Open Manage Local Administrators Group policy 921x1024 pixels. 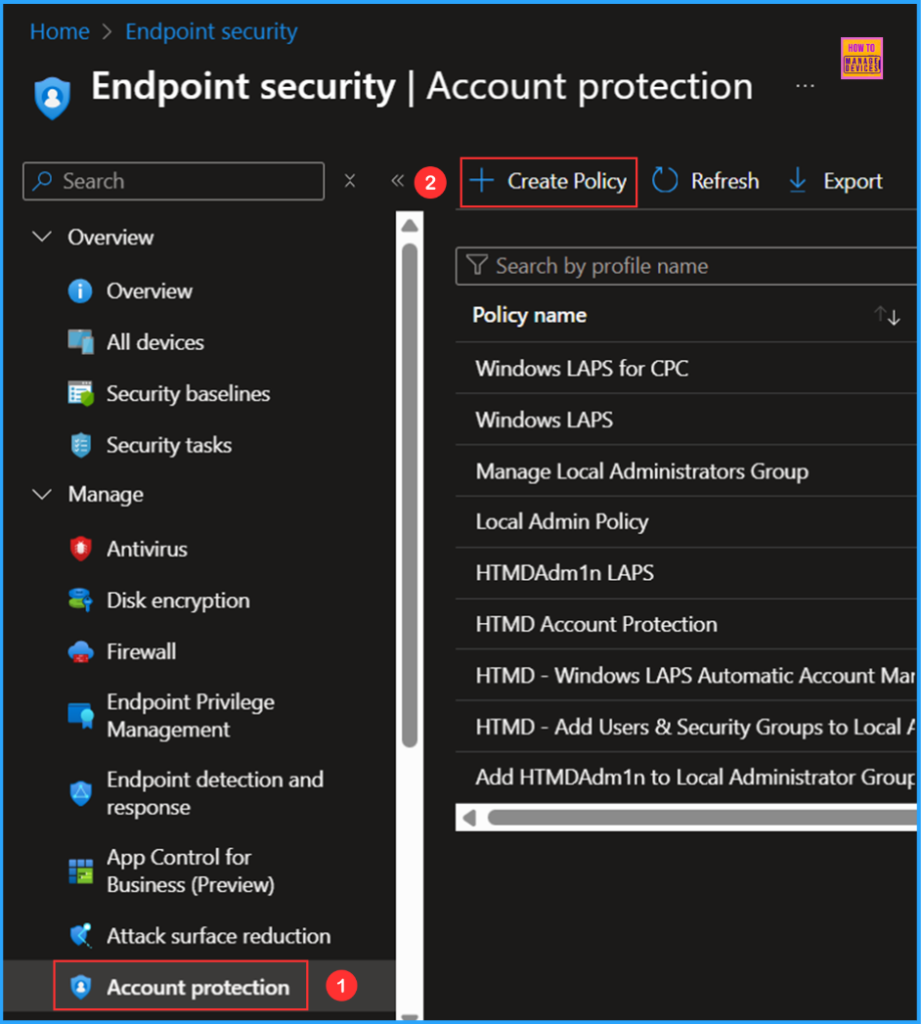(642, 472)
